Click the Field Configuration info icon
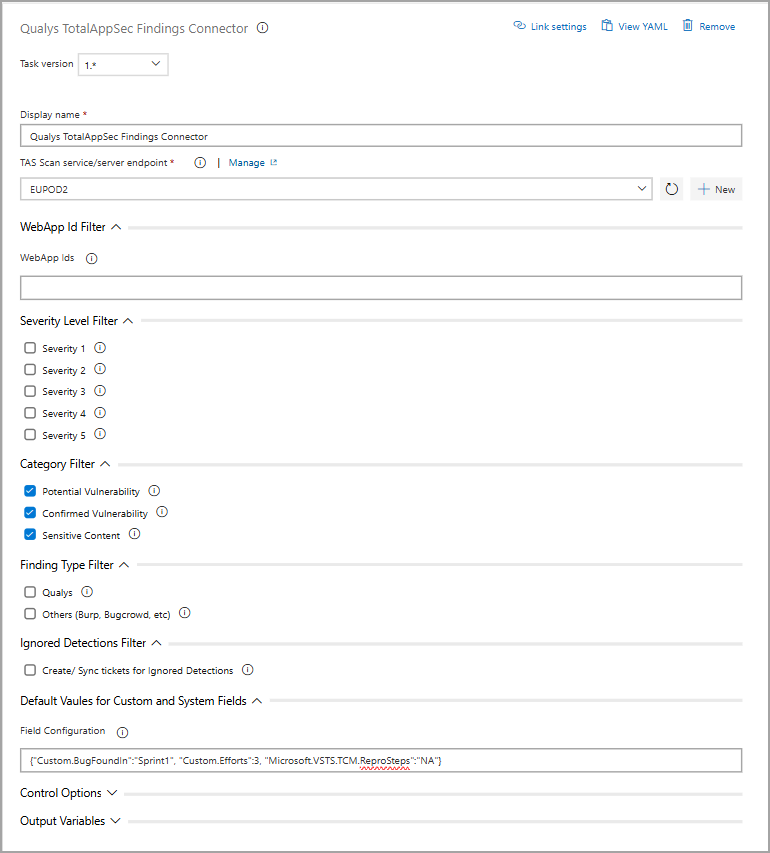This screenshot has height=853, width=770. click(121, 731)
